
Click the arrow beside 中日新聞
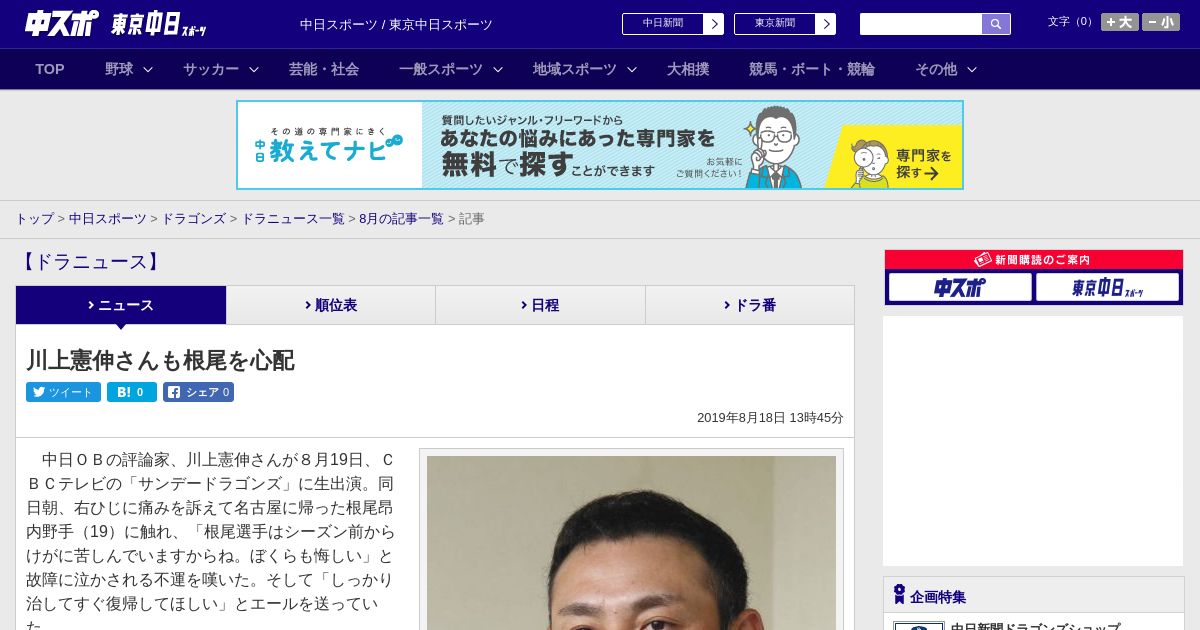714,24
